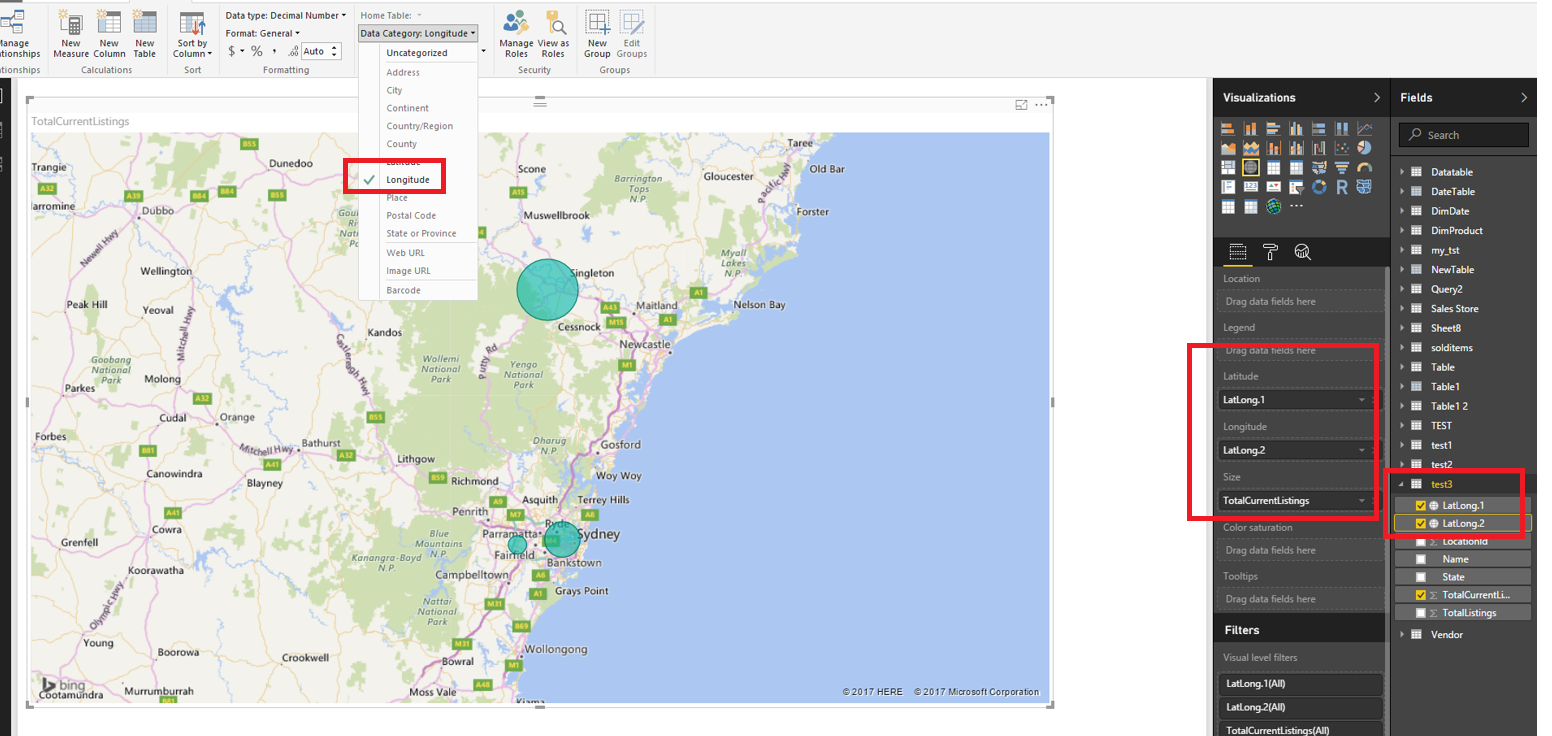This screenshot has height=736, width=1552.
Task: Select the clustered column chart visualization
Action: (x=1296, y=129)
